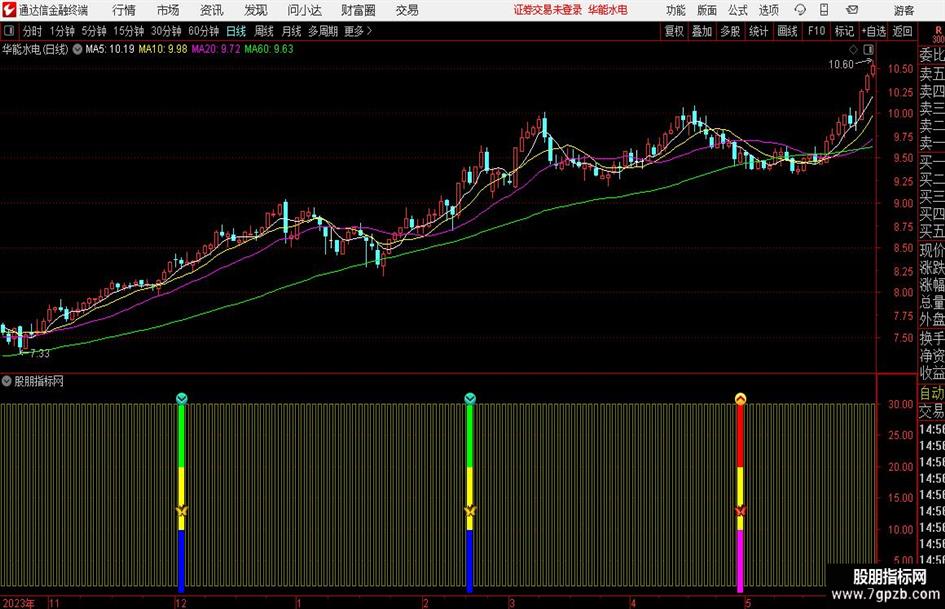
Task: Click the 叠加 overlay button
Action: 702,31
